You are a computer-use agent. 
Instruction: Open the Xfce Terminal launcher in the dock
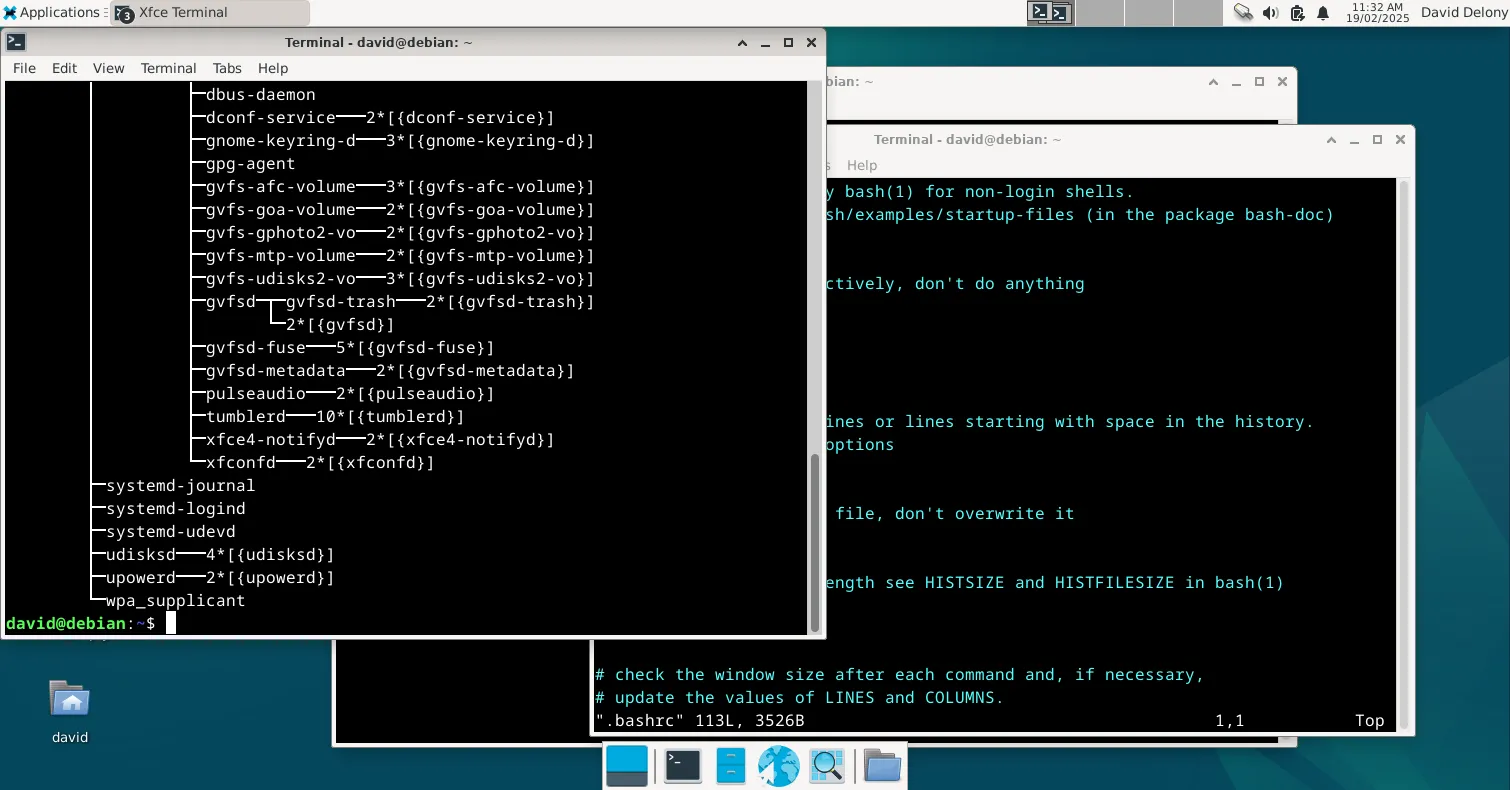tap(681, 765)
